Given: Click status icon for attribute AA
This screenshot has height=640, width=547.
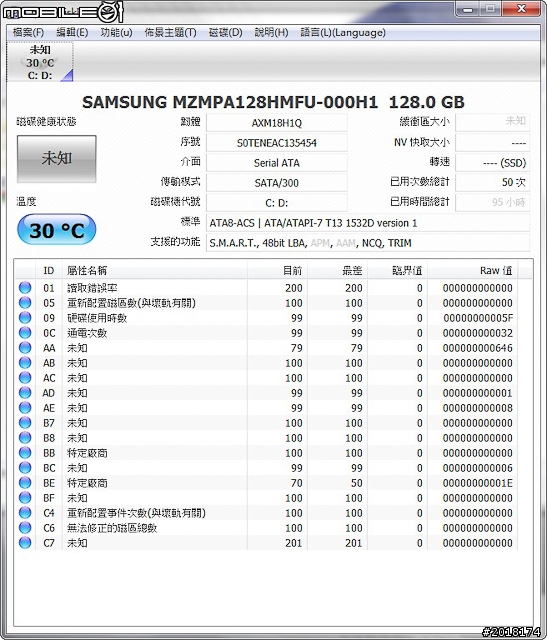Looking at the screenshot, I should click(x=25, y=348).
